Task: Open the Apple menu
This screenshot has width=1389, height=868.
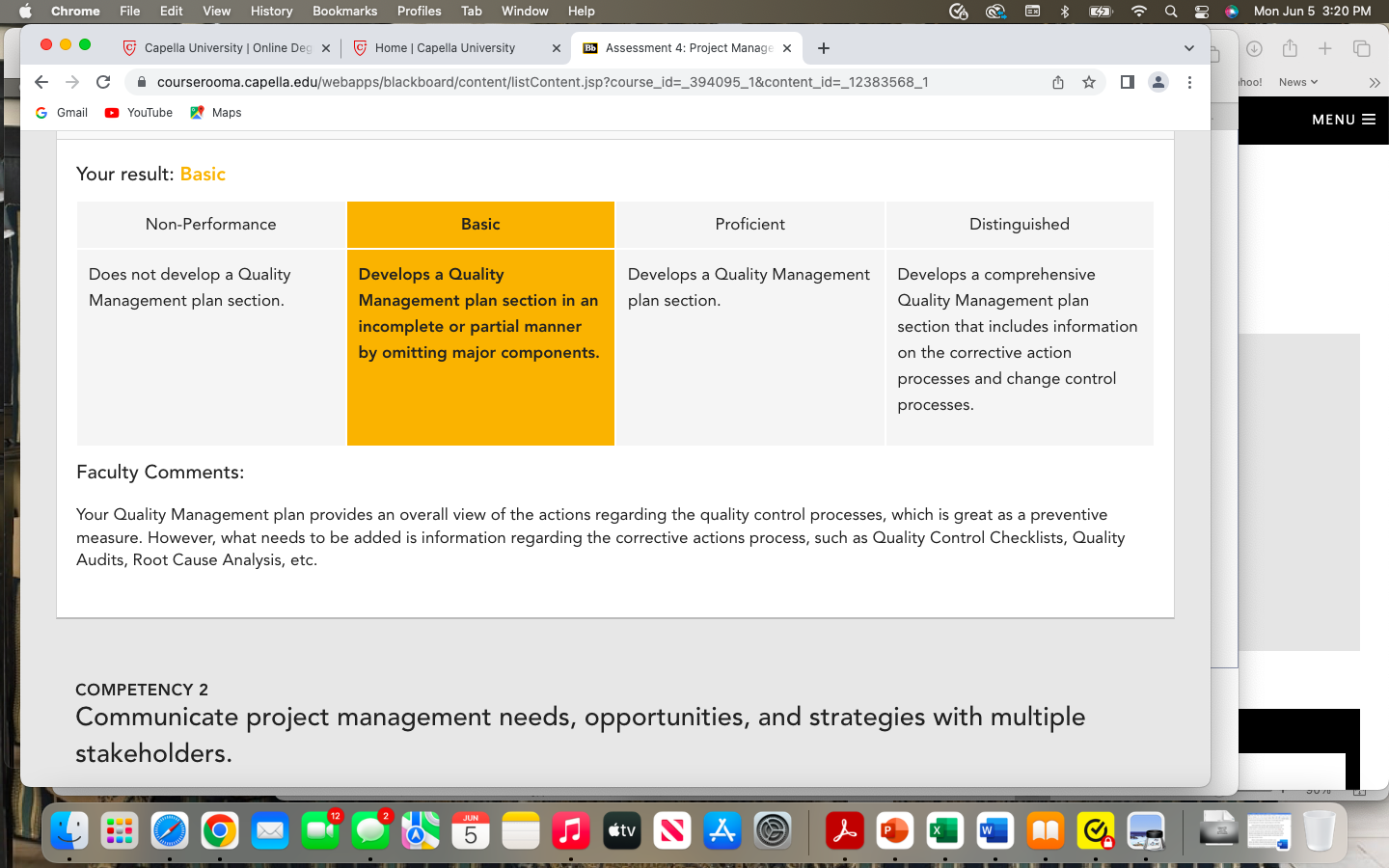Action: (25, 11)
